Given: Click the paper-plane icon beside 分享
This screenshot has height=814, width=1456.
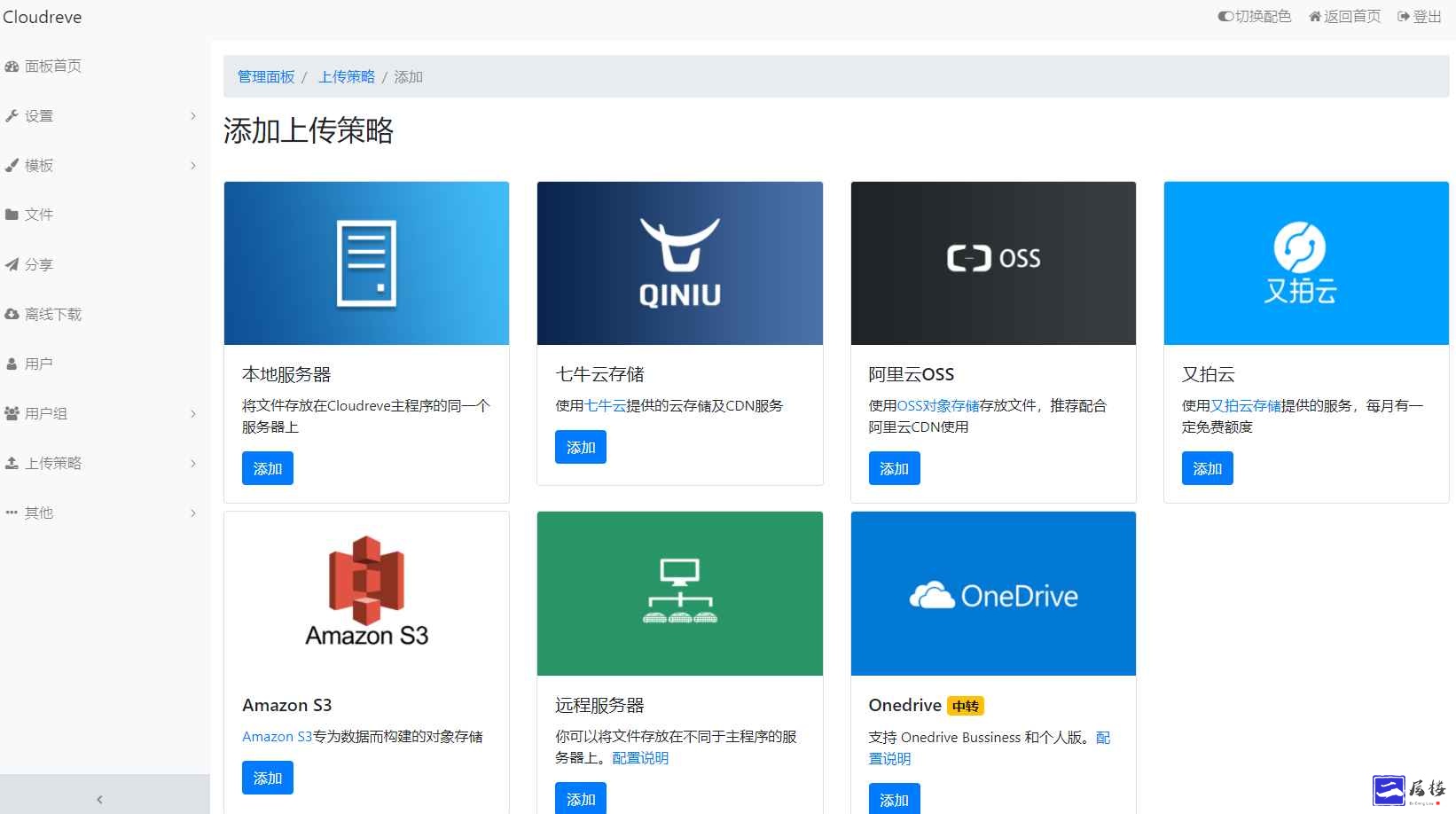Looking at the screenshot, I should tap(12, 264).
